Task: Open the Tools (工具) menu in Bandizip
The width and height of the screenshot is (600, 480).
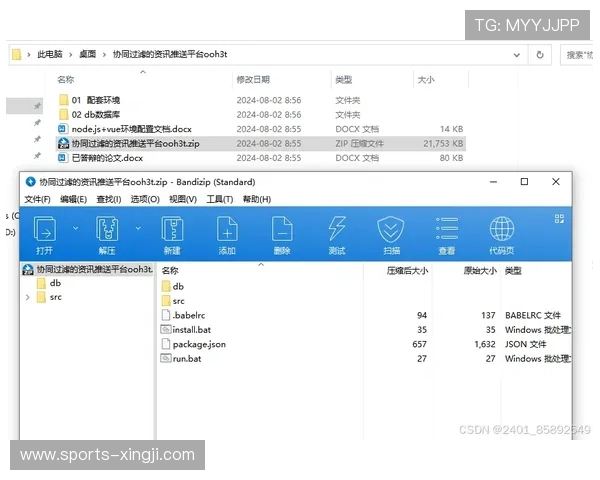Action: (x=220, y=199)
